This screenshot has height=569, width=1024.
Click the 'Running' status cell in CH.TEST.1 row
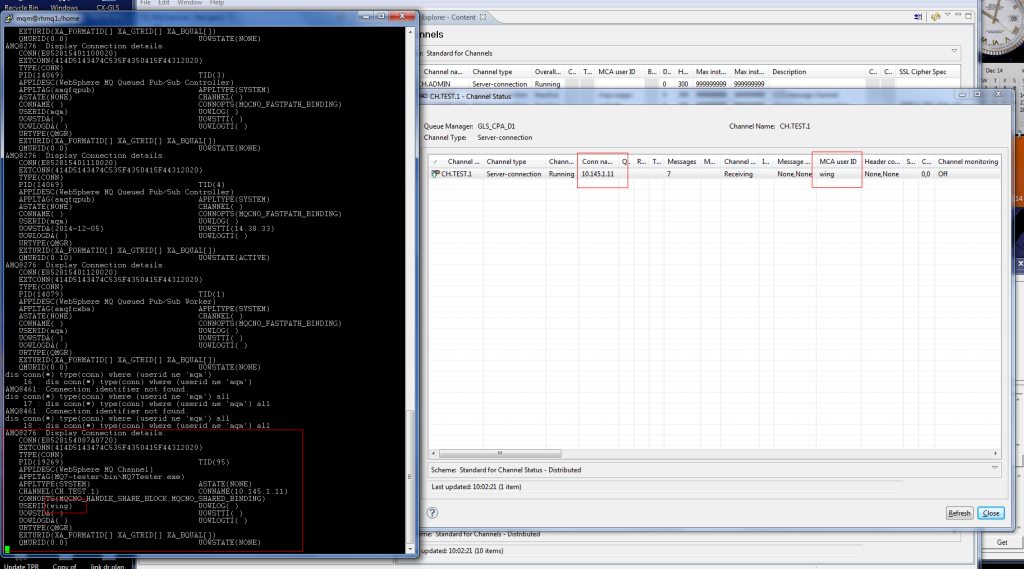tap(561, 174)
